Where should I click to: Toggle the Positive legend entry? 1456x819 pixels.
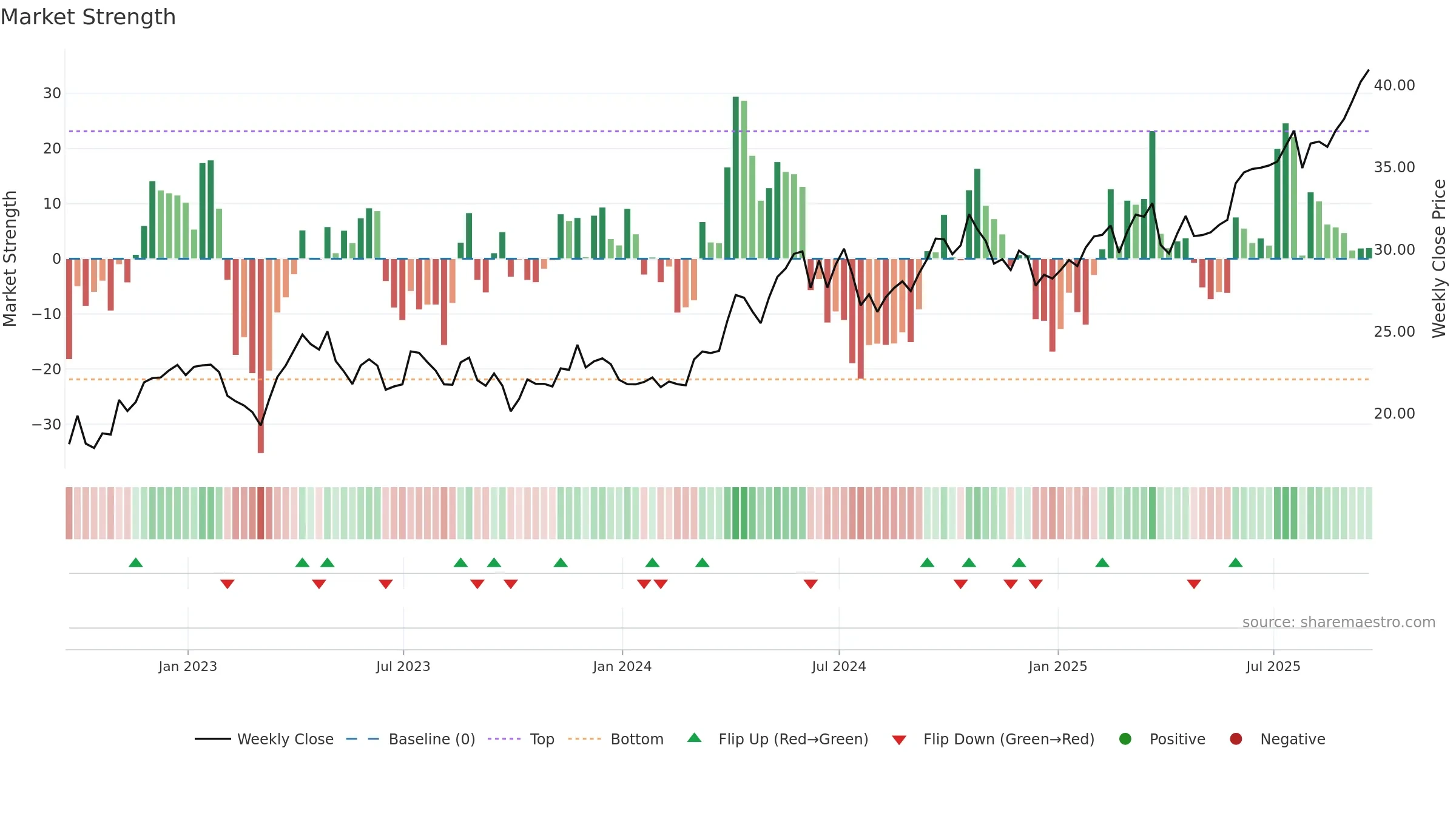click(x=1162, y=739)
